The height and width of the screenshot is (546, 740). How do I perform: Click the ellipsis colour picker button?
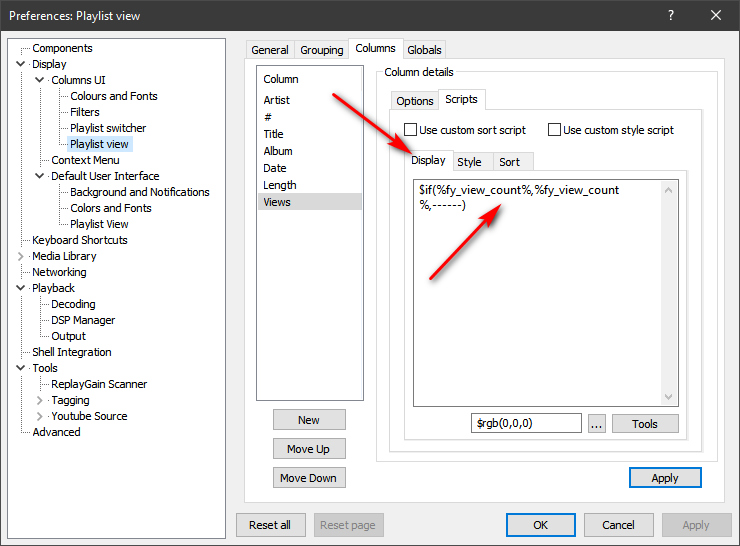coord(596,424)
